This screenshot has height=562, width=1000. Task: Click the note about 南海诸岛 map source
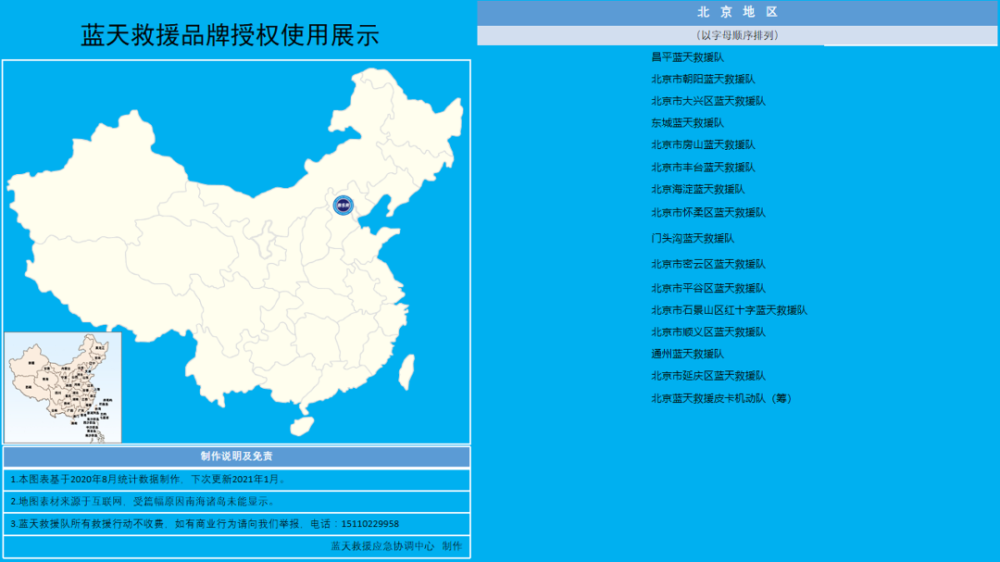pyautogui.click(x=237, y=501)
